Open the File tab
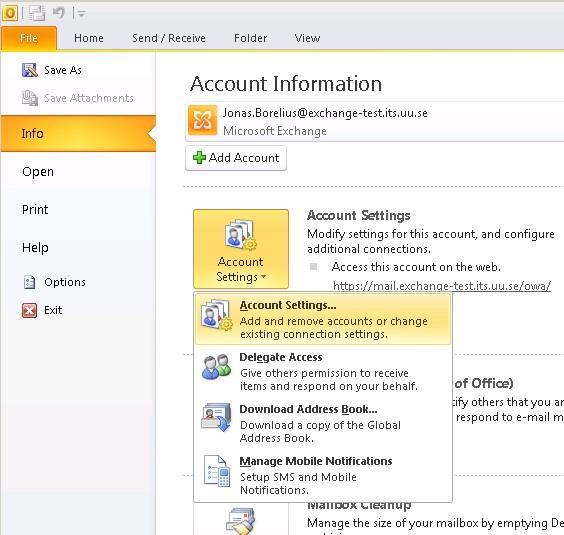The image size is (564, 535). pyautogui.click(x=29, y=38)
